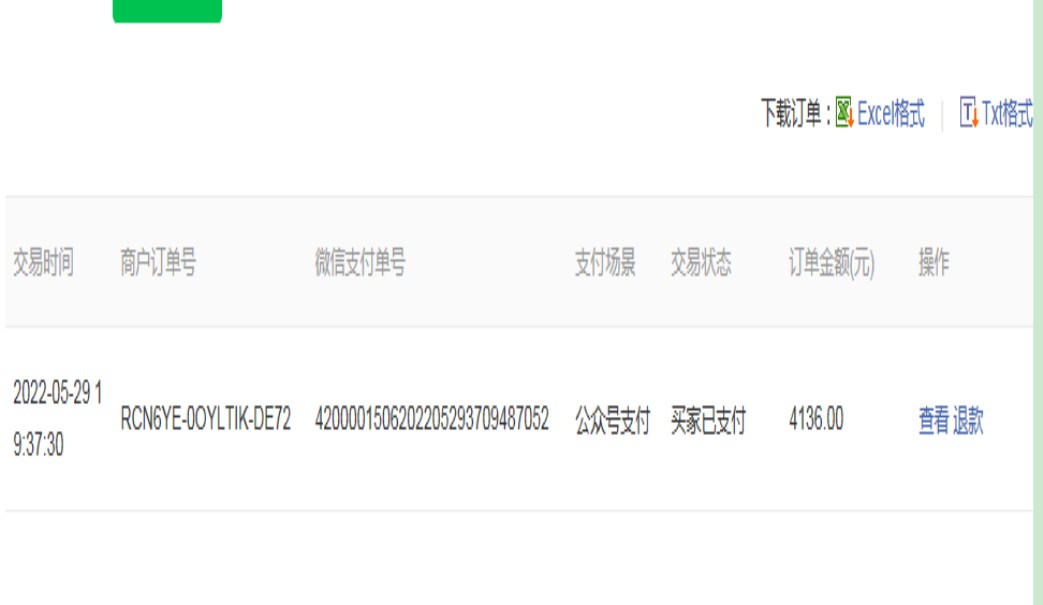Select the 操作 column header
Image resolution: width=1043 pixels, height=605 pixels.
pyautogui.click(x=934, y=262)
